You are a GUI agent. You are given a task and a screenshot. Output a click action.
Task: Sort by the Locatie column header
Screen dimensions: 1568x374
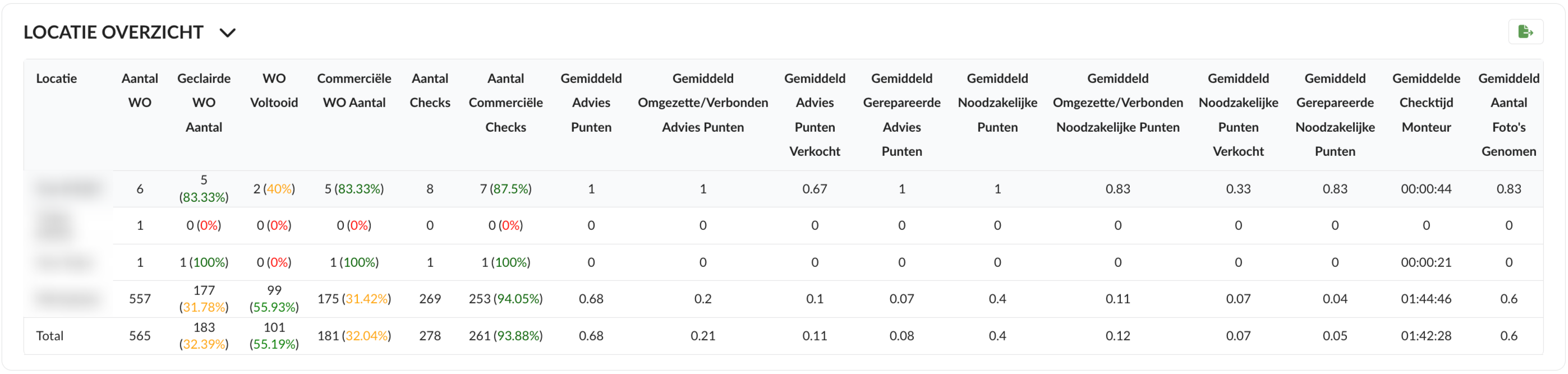click(57, 79)
